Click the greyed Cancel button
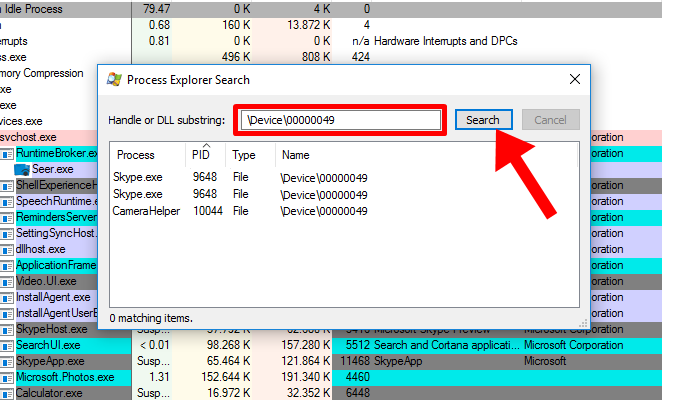 550,120
